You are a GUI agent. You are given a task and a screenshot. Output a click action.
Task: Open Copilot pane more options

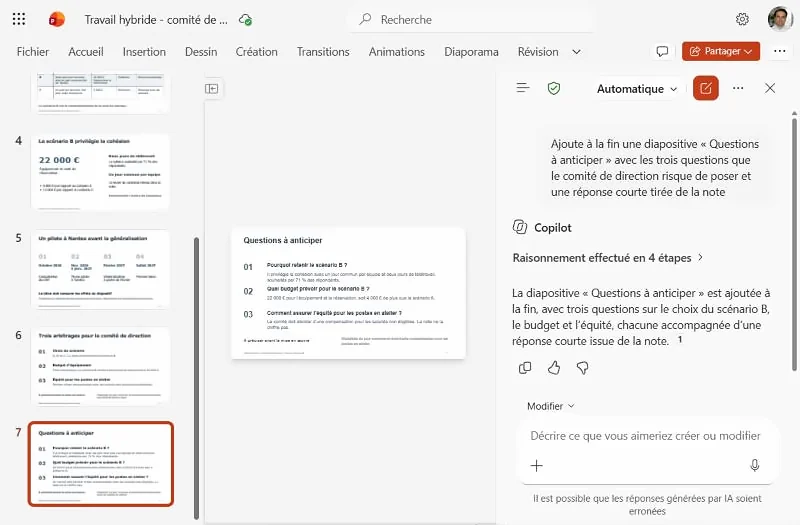[738, 88]
